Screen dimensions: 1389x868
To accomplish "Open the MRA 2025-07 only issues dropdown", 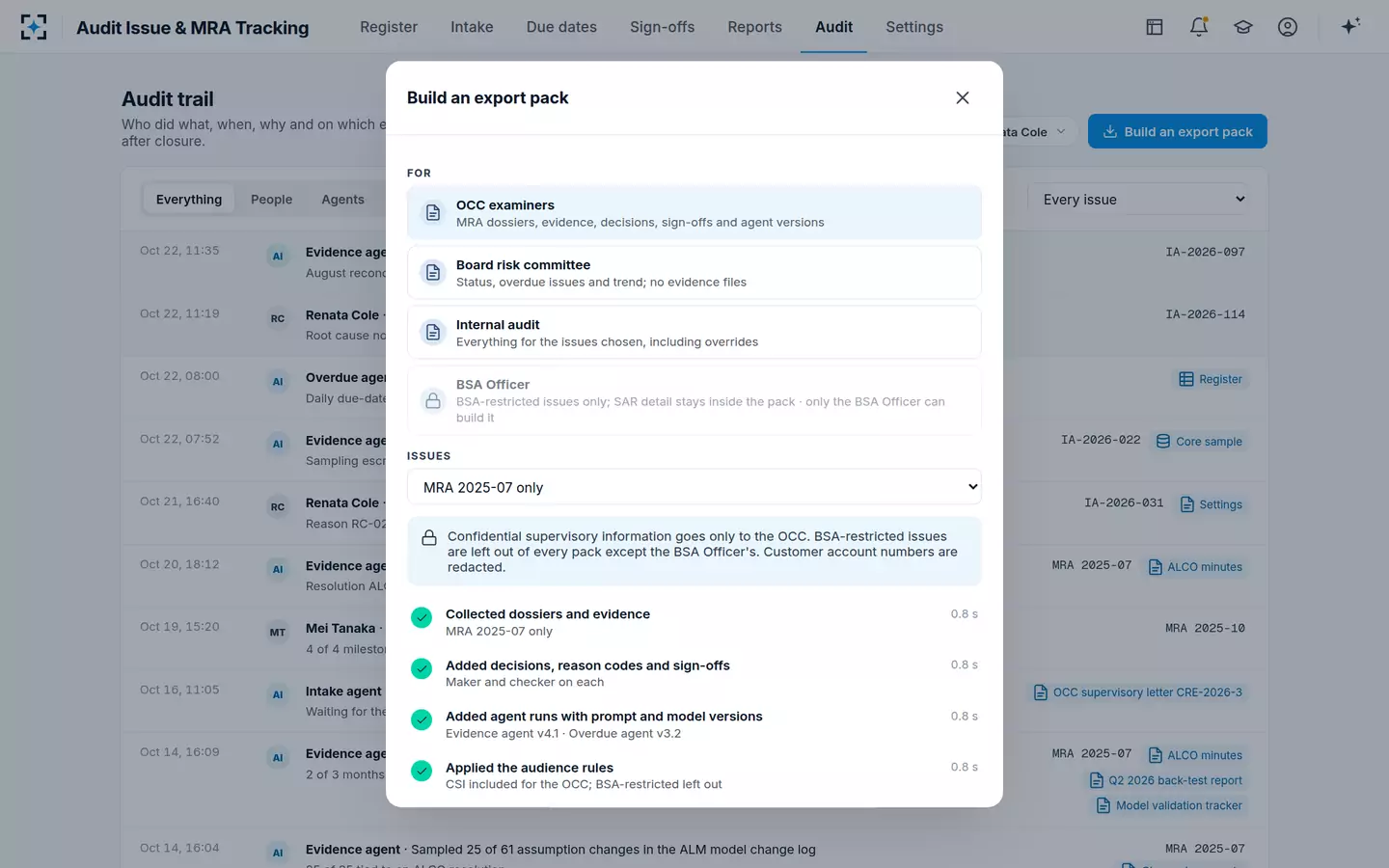I will (x=694, y=487).
